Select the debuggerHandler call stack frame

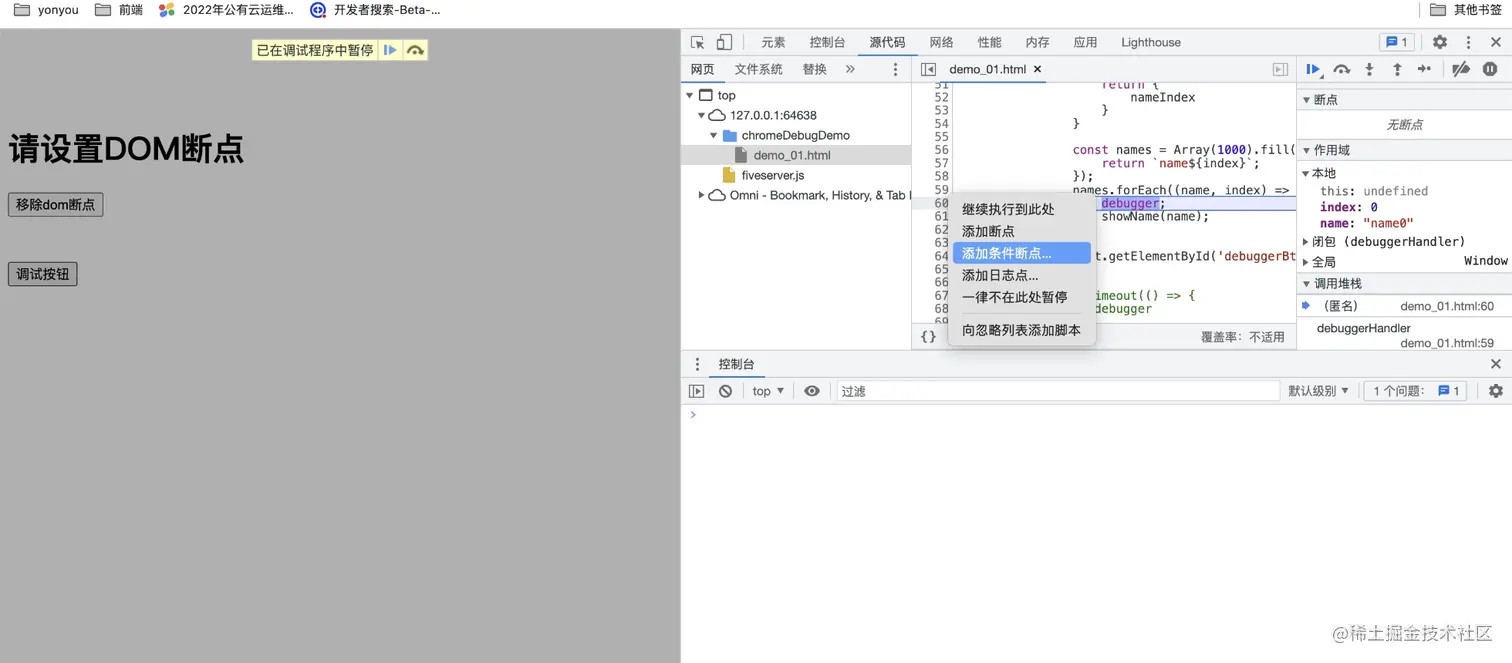coord(1404,335)
